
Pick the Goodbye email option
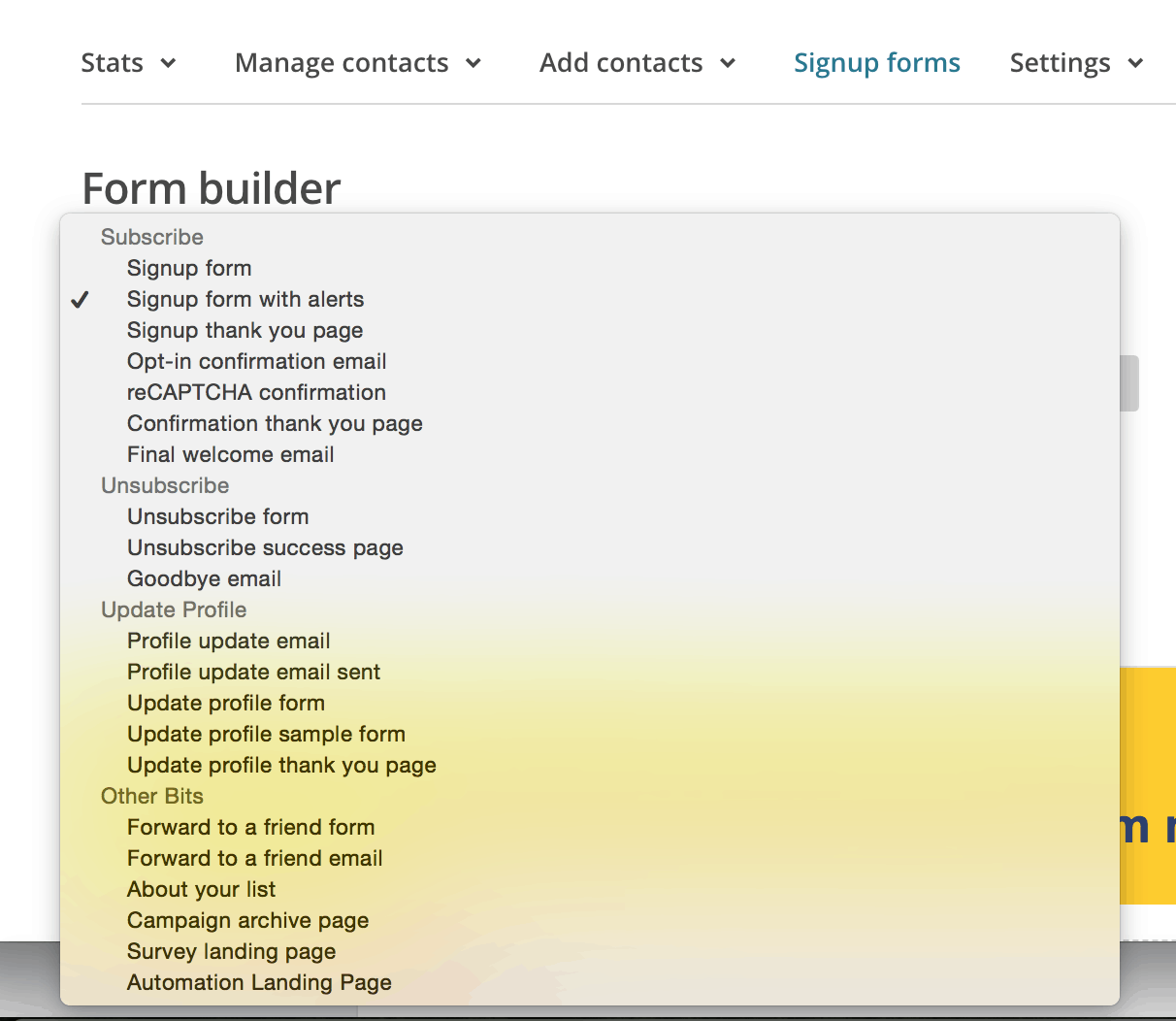(204, 579)
